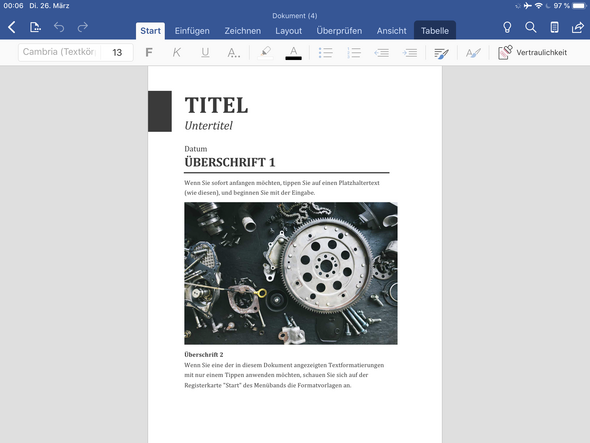Tap the Wi-Fi status icon
Viewport: 590px width, 443px height.
tap(538, 6)
